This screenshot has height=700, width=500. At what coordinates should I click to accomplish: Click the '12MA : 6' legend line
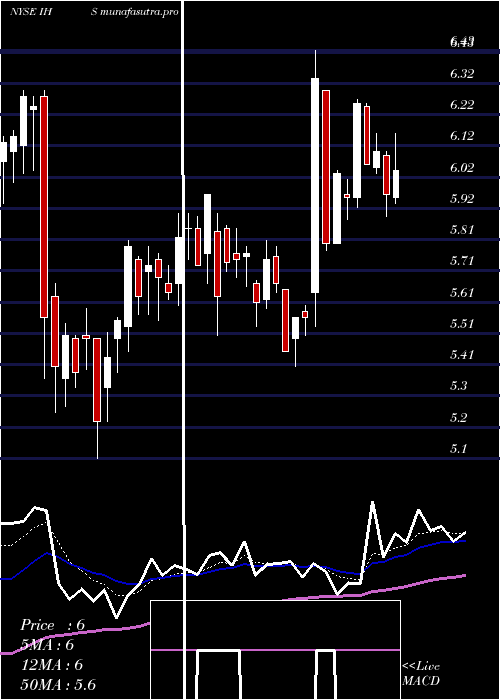52,665
